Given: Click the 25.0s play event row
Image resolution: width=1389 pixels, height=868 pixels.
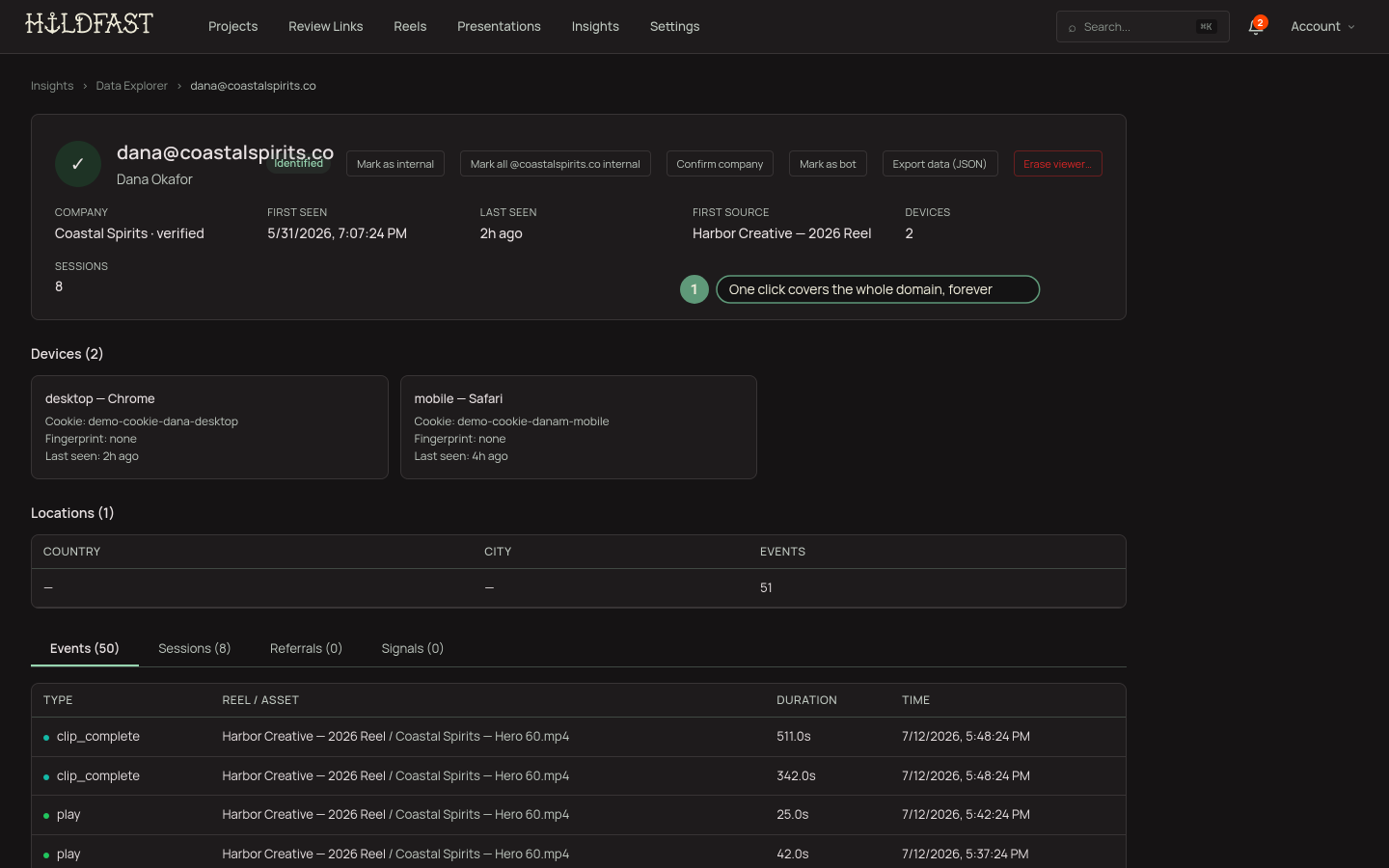Looking at the screenshot, I should click(x=579, y=815).
